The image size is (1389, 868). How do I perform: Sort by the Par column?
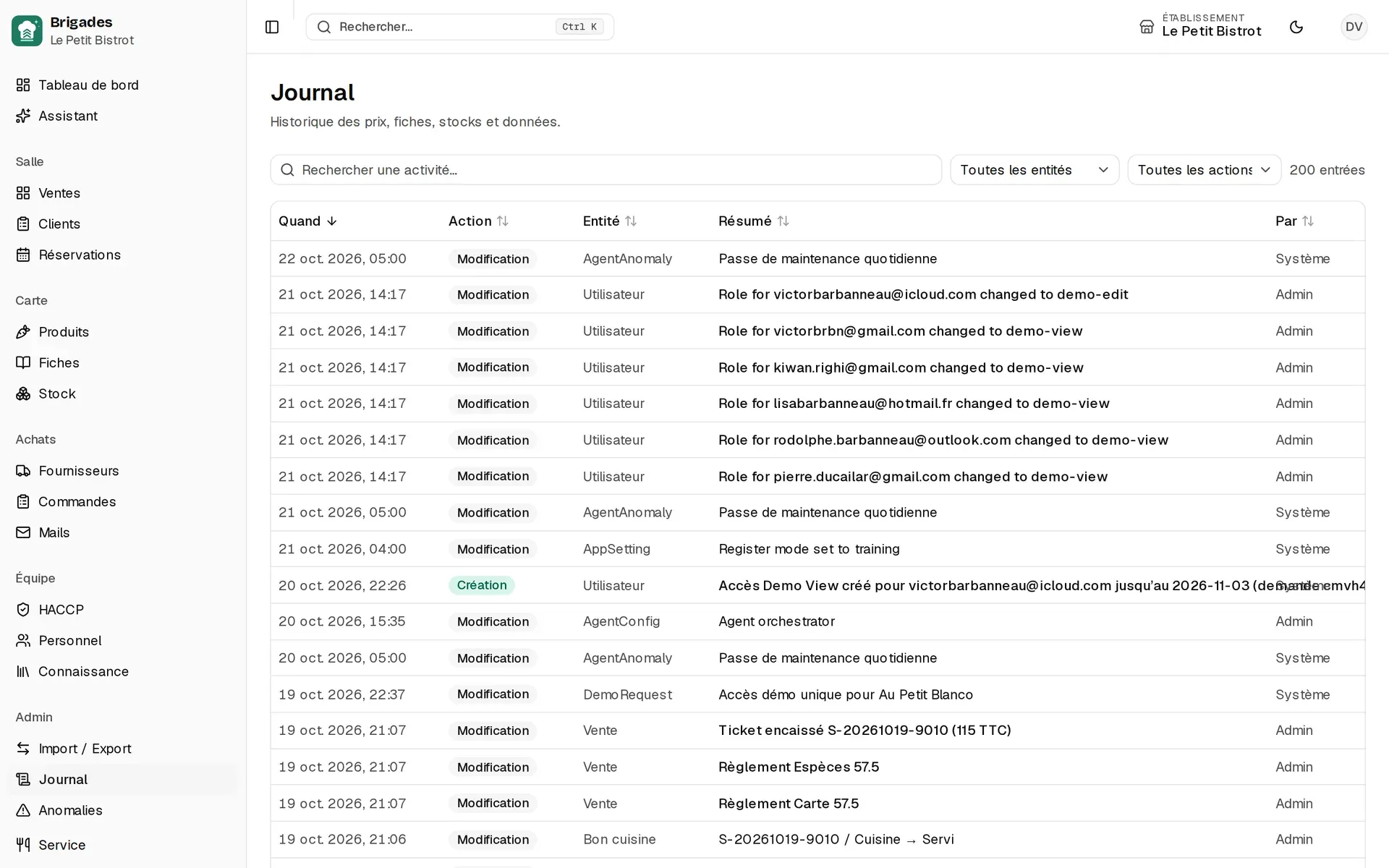(x=1294, y=221)
